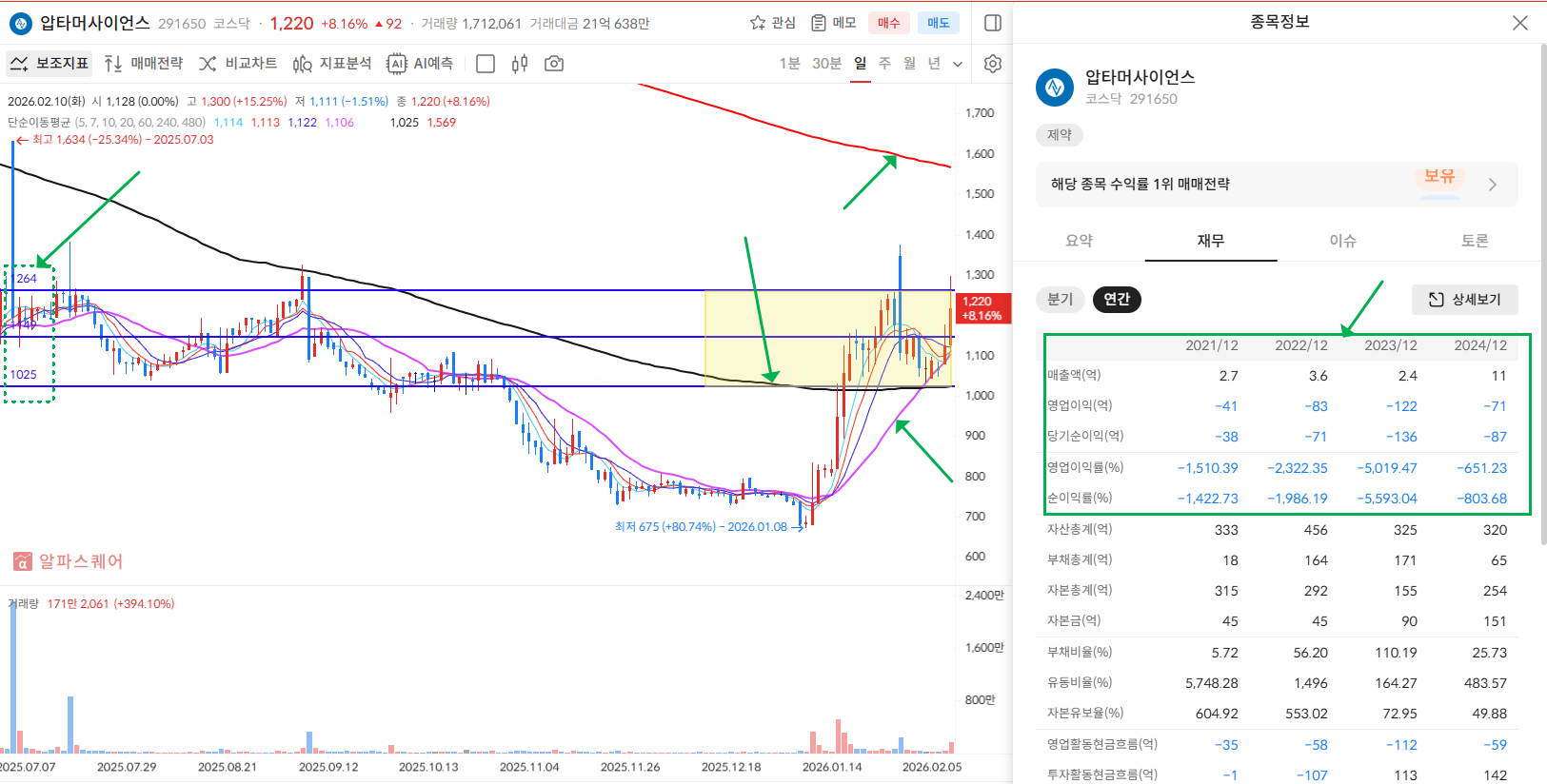Screen dimensions: 1547x784
Task: Select the 년 yearly interval
Action: tap(934, 63)
